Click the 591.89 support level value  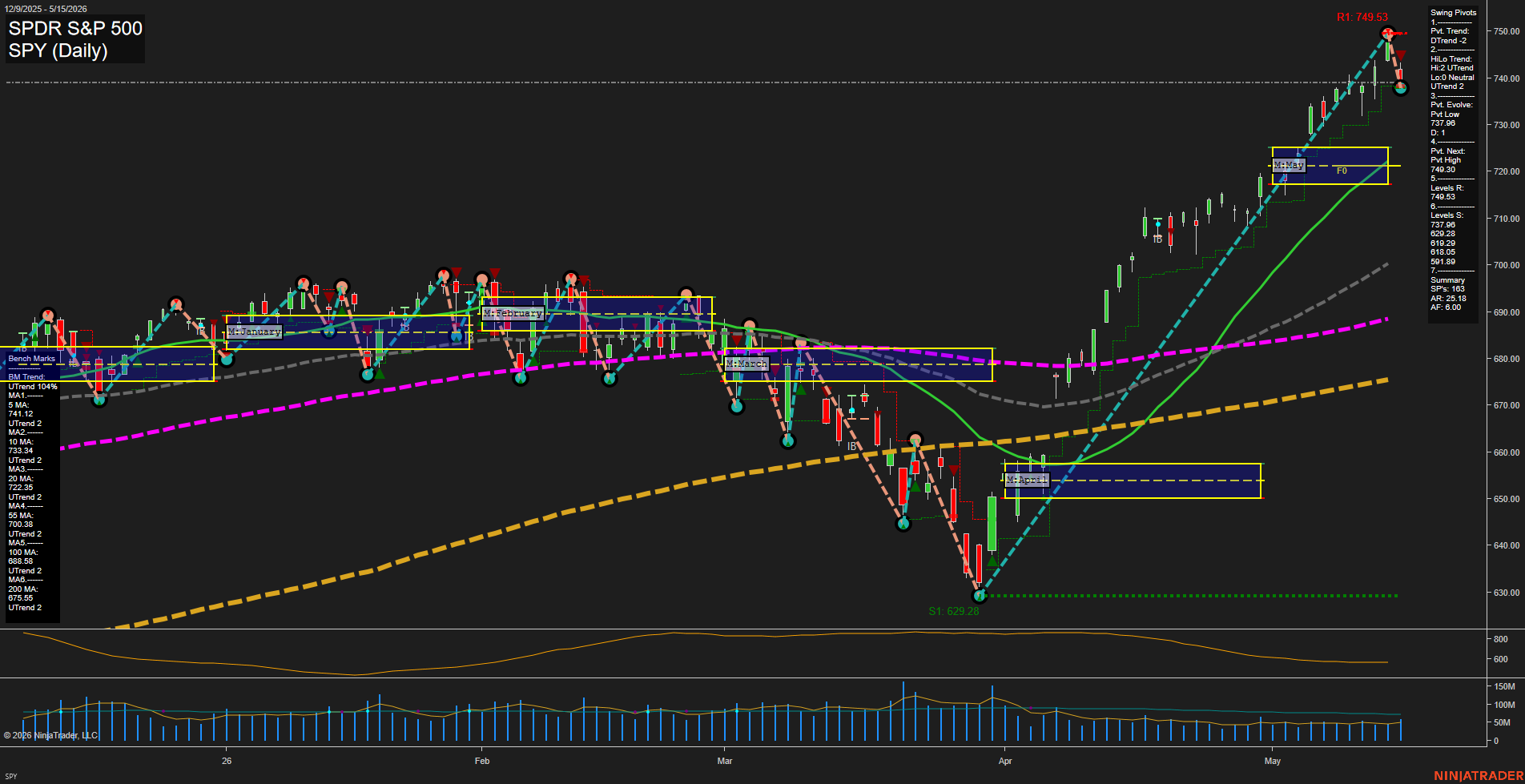pos(1443,262)
